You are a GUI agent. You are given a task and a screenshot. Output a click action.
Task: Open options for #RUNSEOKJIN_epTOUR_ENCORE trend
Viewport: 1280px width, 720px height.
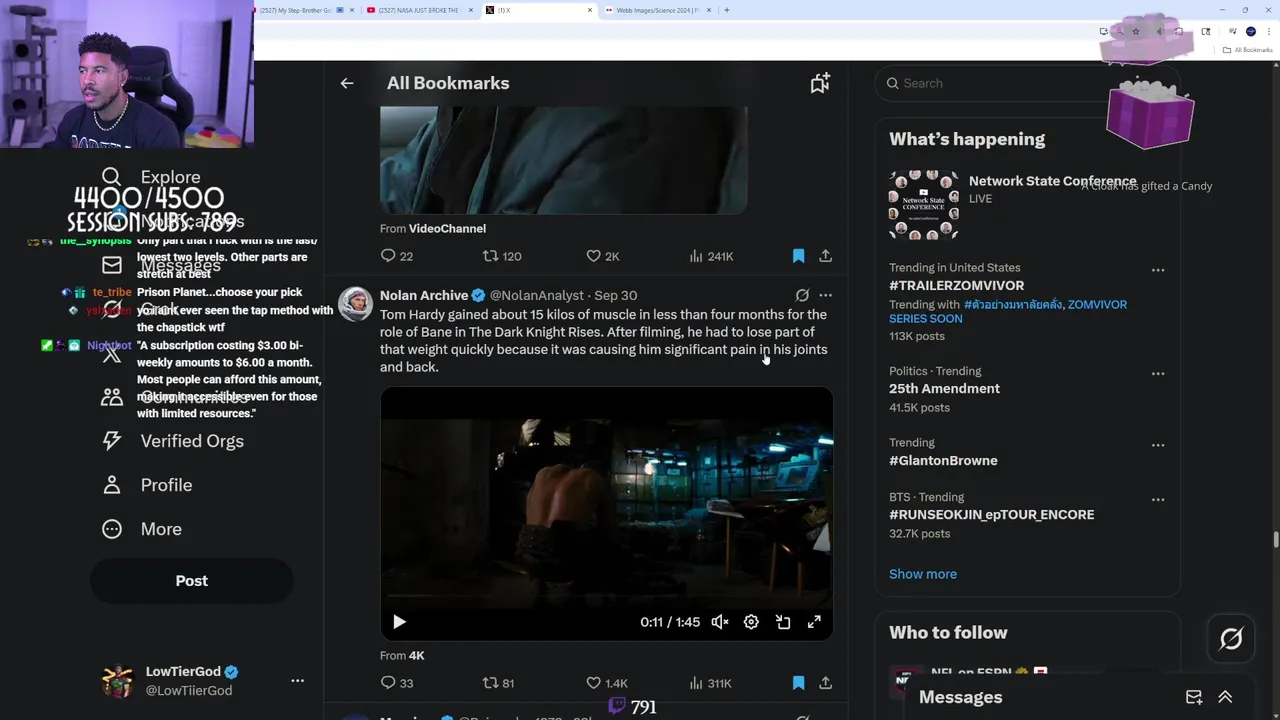tap(1158, 499)
